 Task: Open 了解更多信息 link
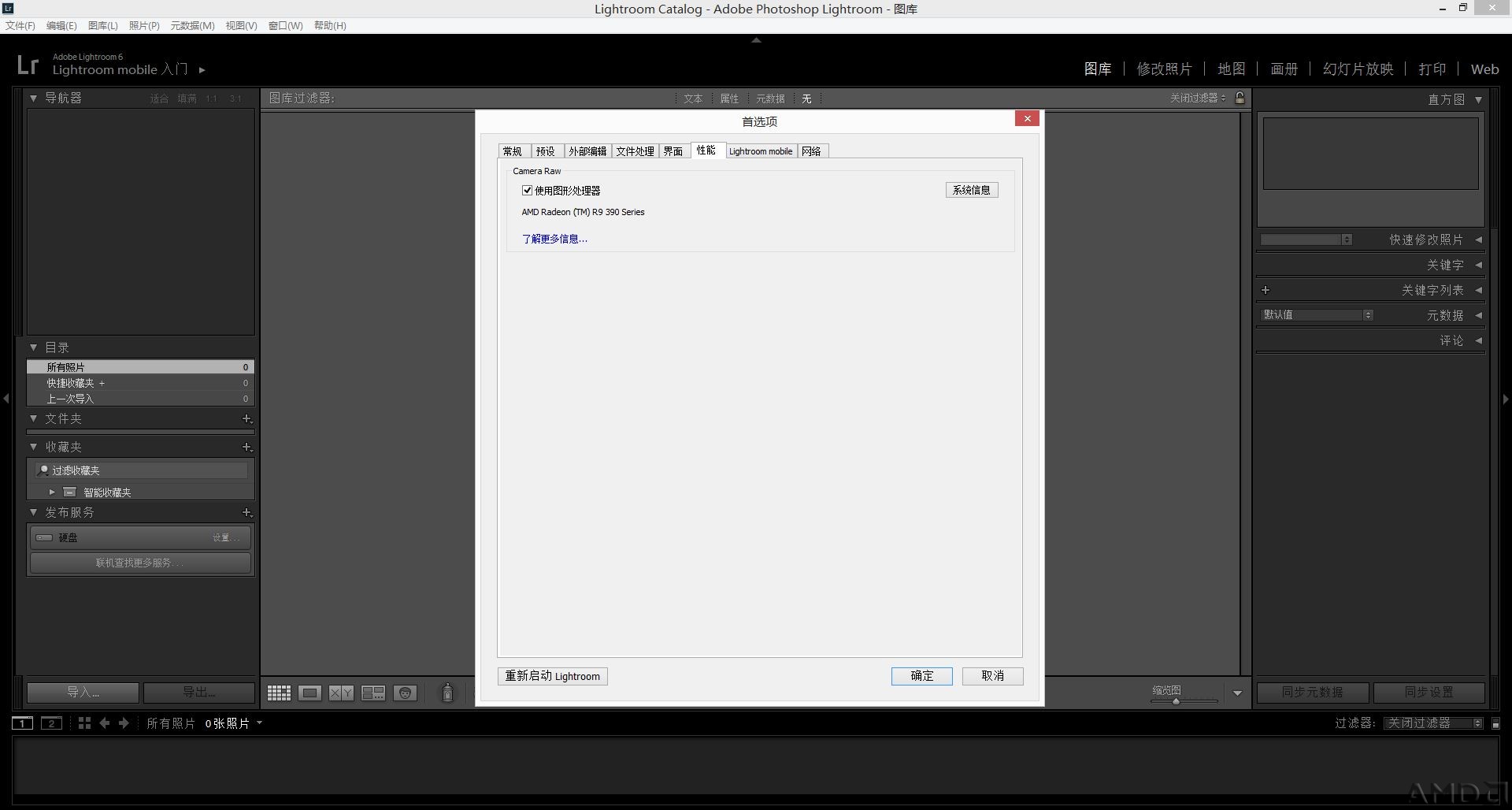554,239
